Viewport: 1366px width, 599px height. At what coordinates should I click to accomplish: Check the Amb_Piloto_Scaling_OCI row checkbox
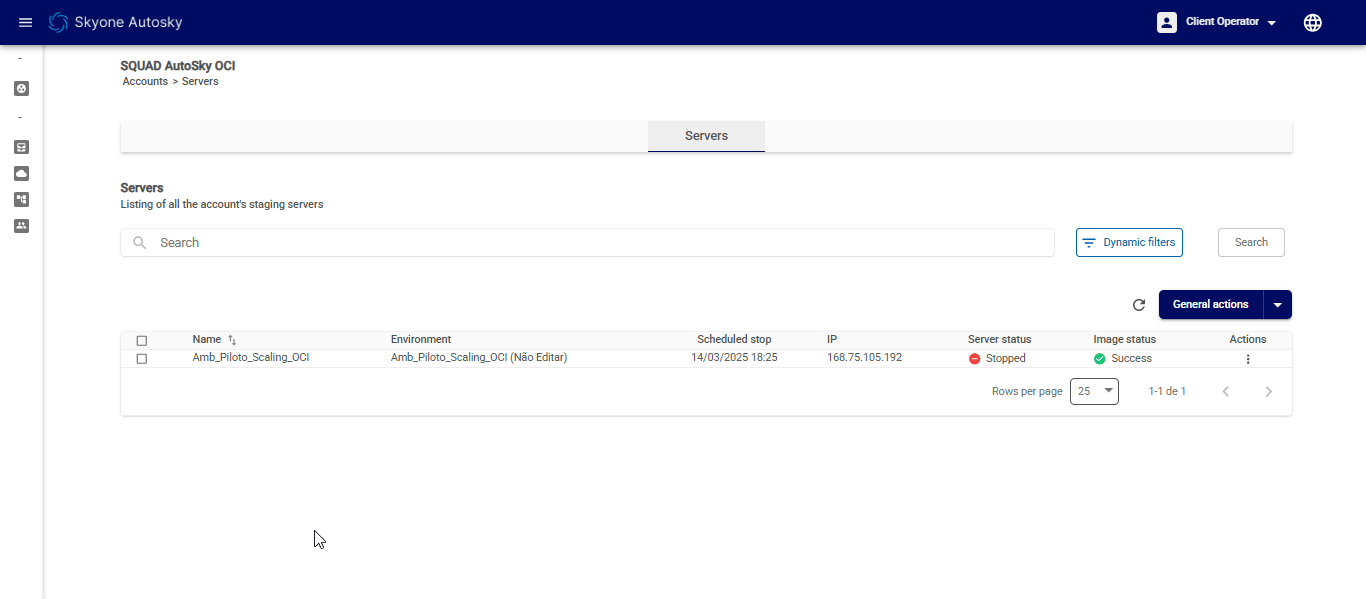tap(141, 359)
